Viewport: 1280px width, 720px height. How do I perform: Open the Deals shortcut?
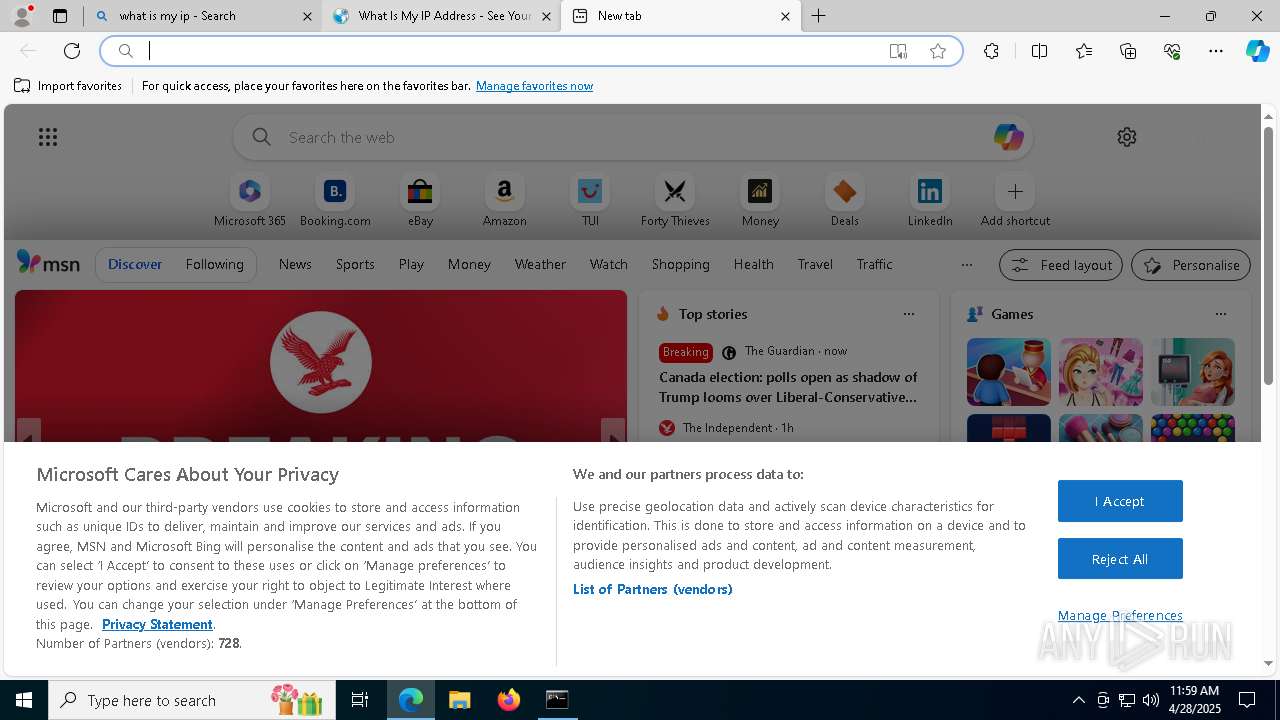(x=845, y=201)
